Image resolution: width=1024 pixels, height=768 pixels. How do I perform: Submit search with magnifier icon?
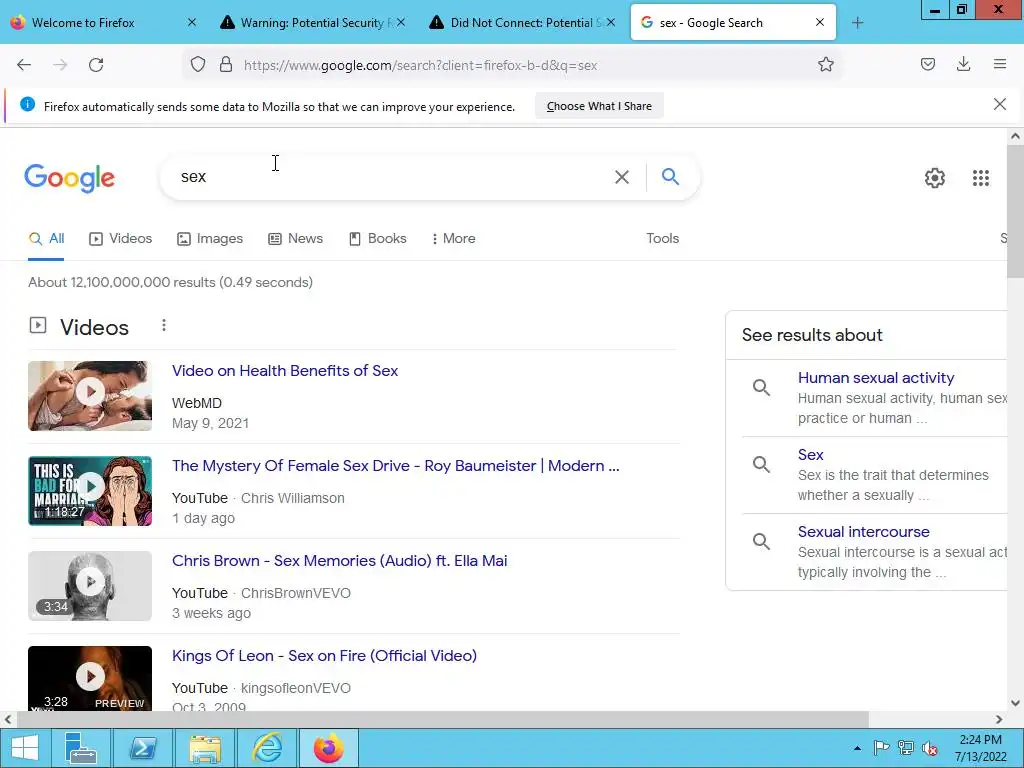point(670,176)
